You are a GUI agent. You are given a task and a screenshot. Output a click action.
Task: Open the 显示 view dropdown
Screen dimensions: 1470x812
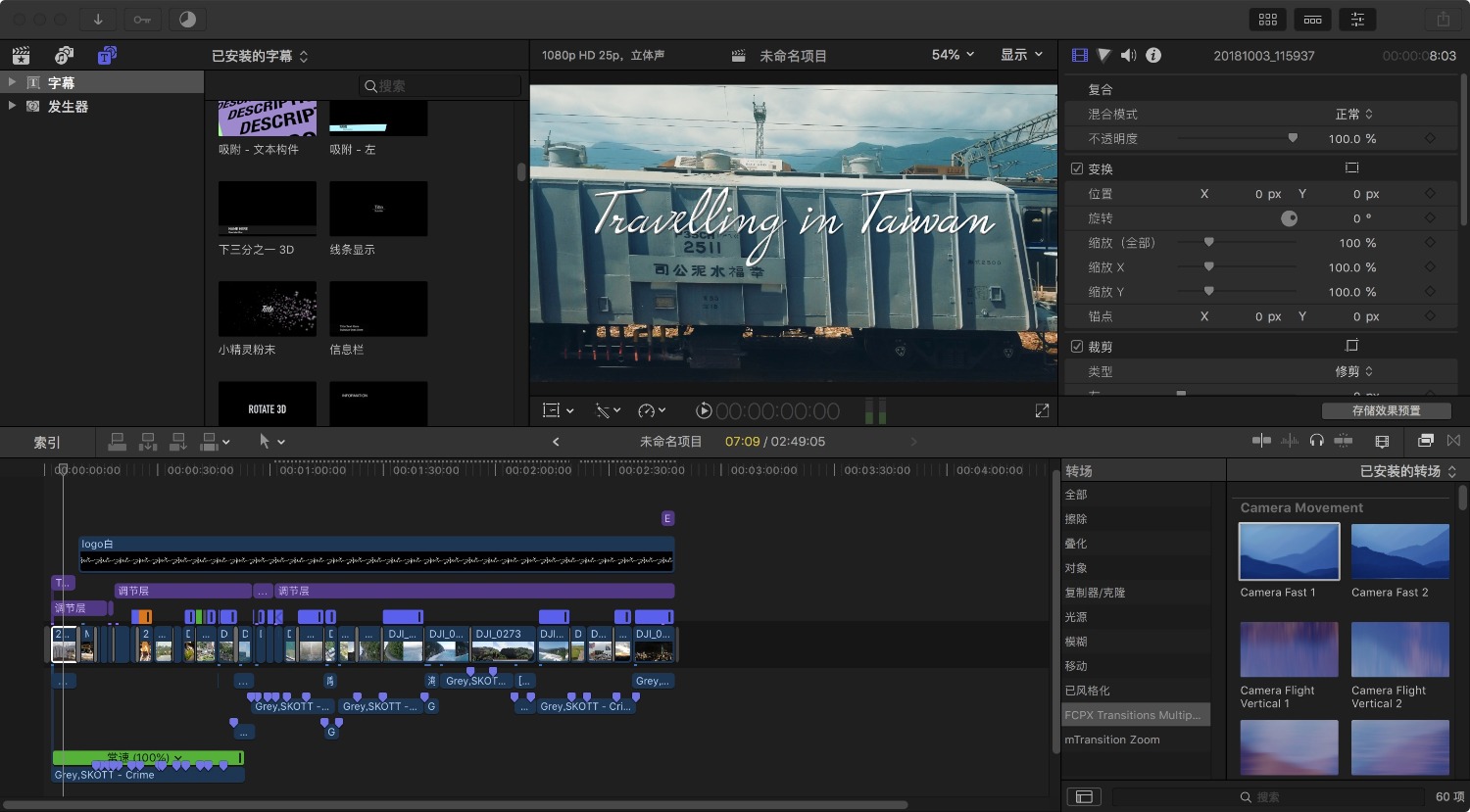point(1021,55)
